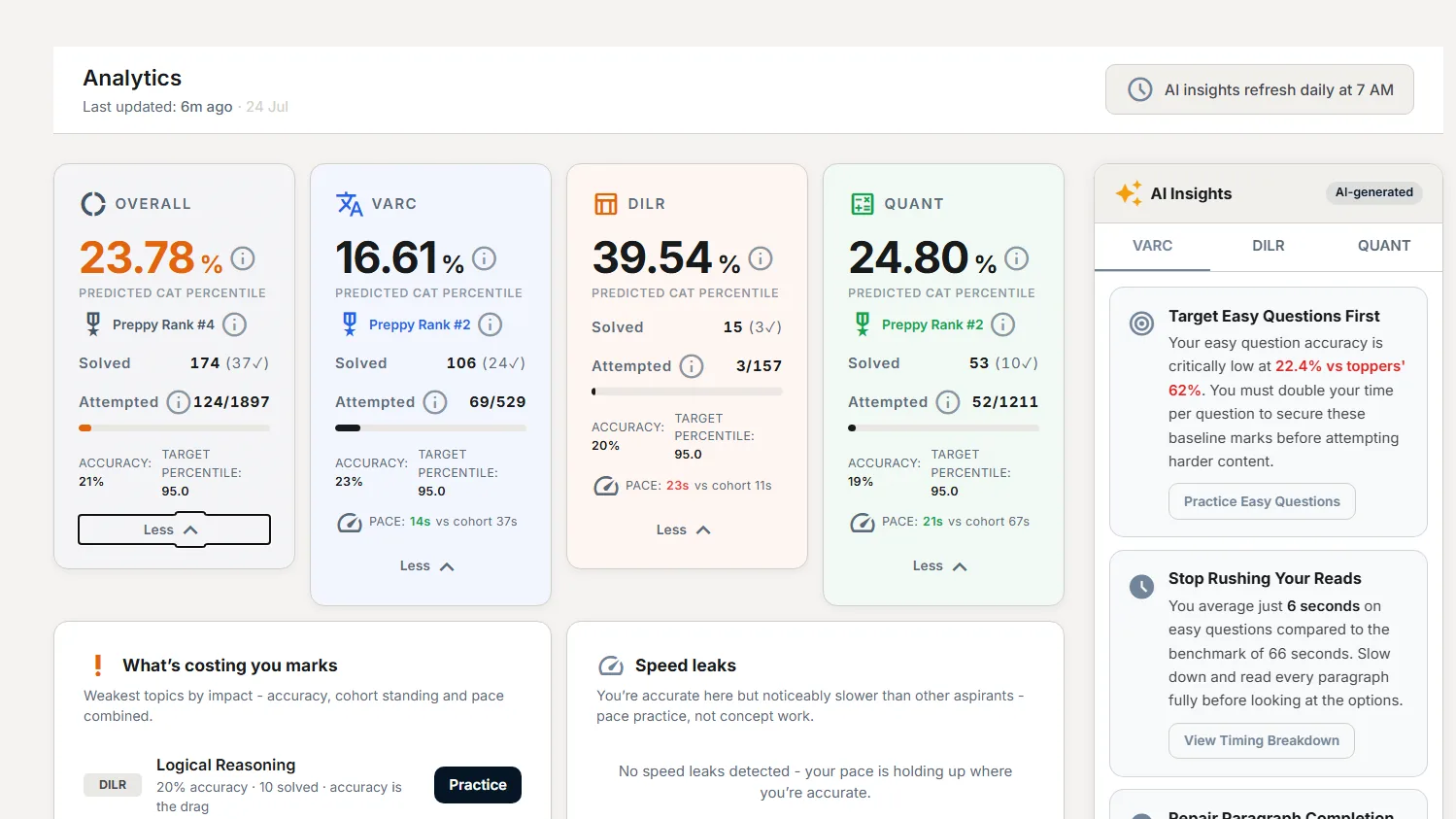Click the Analytics page heading
This screenshot has width=1456, height=819.
pos(132,78)
